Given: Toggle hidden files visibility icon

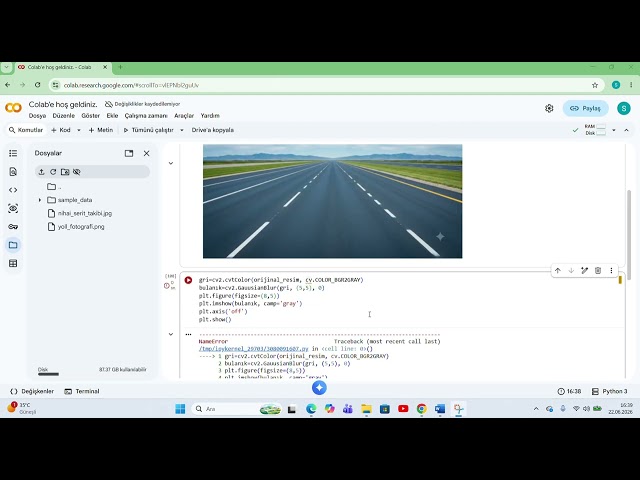Looking at the screenshot, I should click(77, 172).
